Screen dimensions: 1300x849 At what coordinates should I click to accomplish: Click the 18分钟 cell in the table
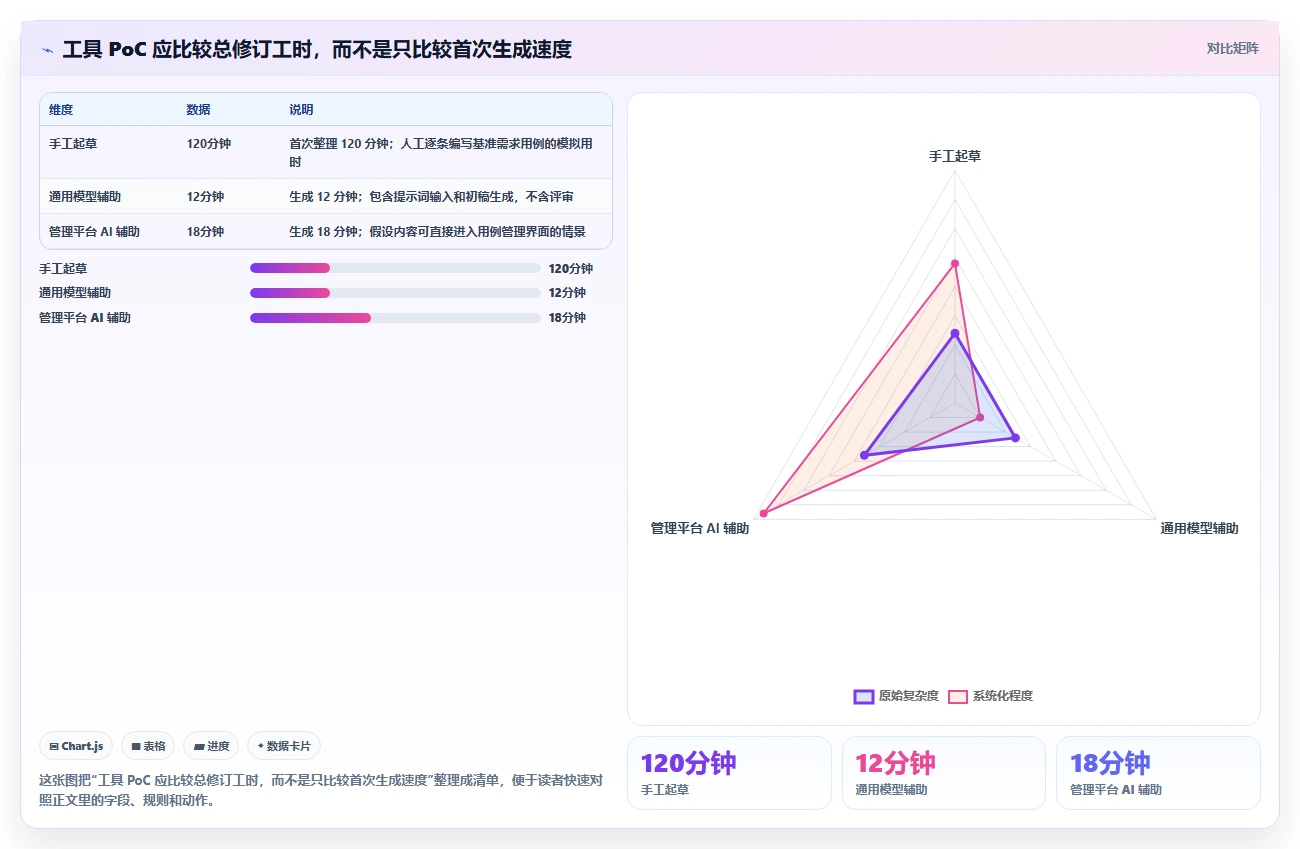[205, 232]
